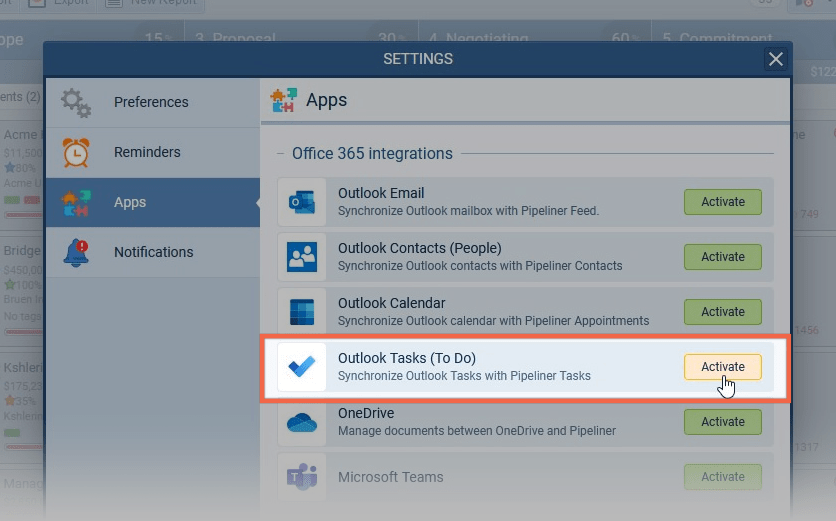Click the Outlook Calendar icon
836x521 pixels.
coord(302,312)
